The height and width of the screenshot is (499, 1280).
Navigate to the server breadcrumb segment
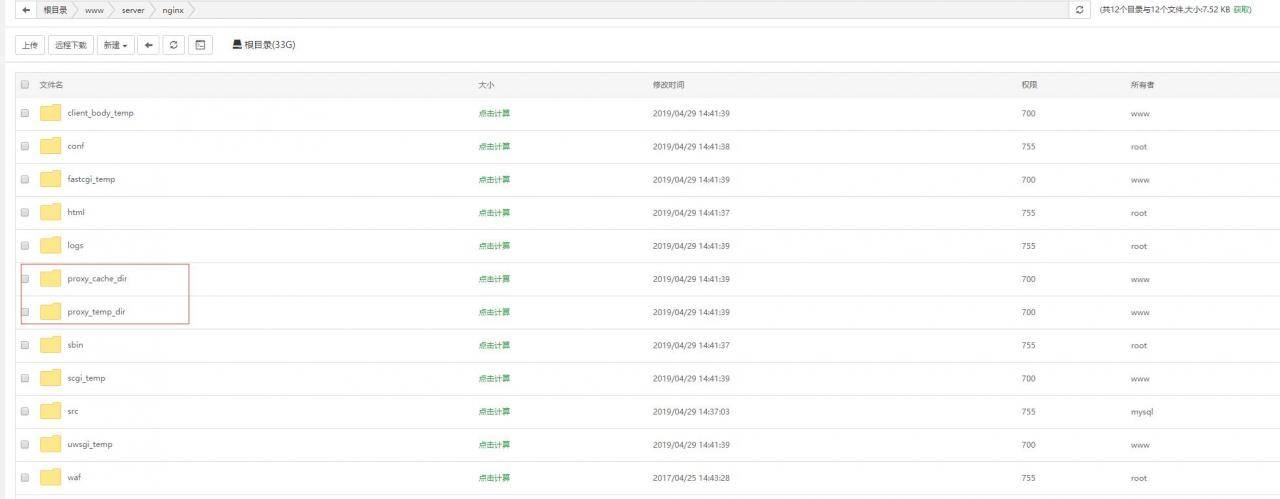133,10
